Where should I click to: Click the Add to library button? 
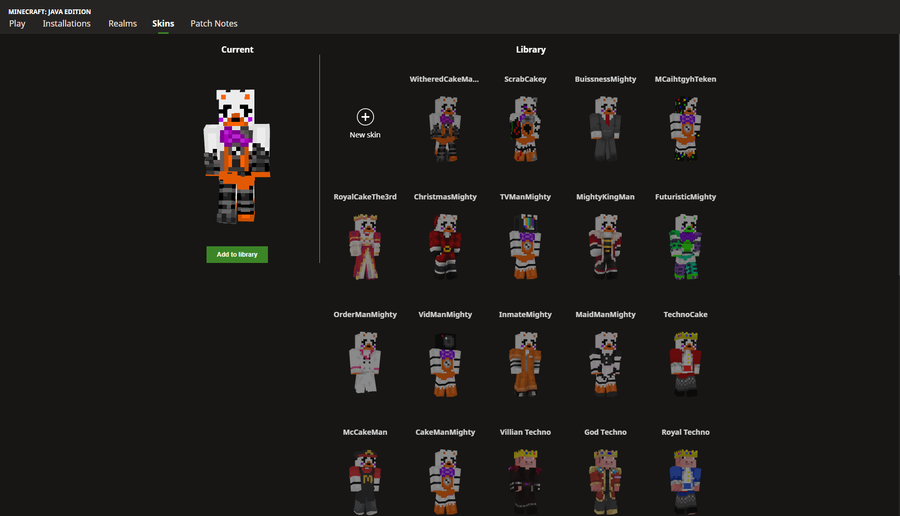point(237,254)
